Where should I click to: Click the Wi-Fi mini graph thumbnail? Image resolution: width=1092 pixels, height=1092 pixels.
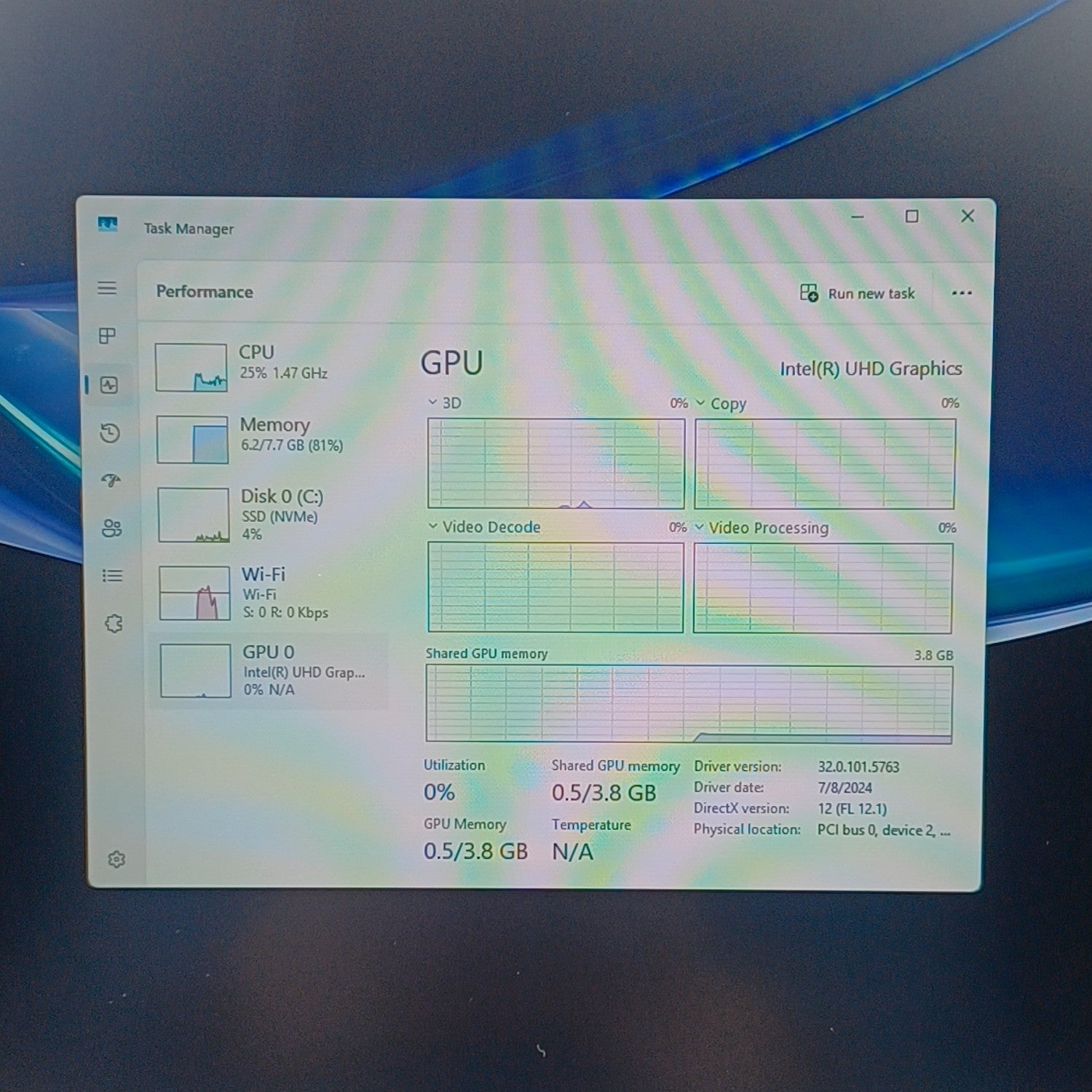click(194, 593)
